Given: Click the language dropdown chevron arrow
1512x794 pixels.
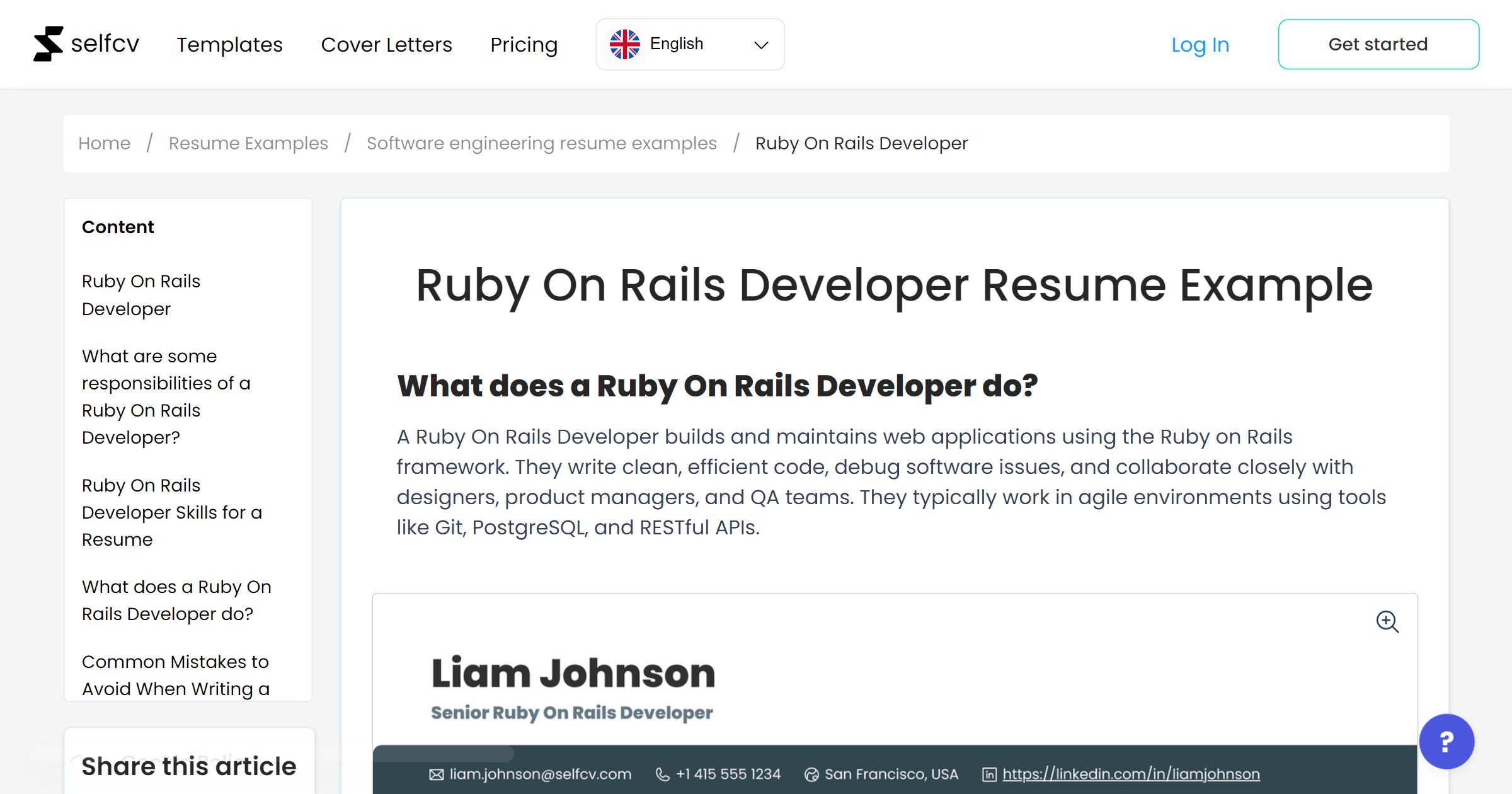Looking at the screenshot, I should click(761, 45).
